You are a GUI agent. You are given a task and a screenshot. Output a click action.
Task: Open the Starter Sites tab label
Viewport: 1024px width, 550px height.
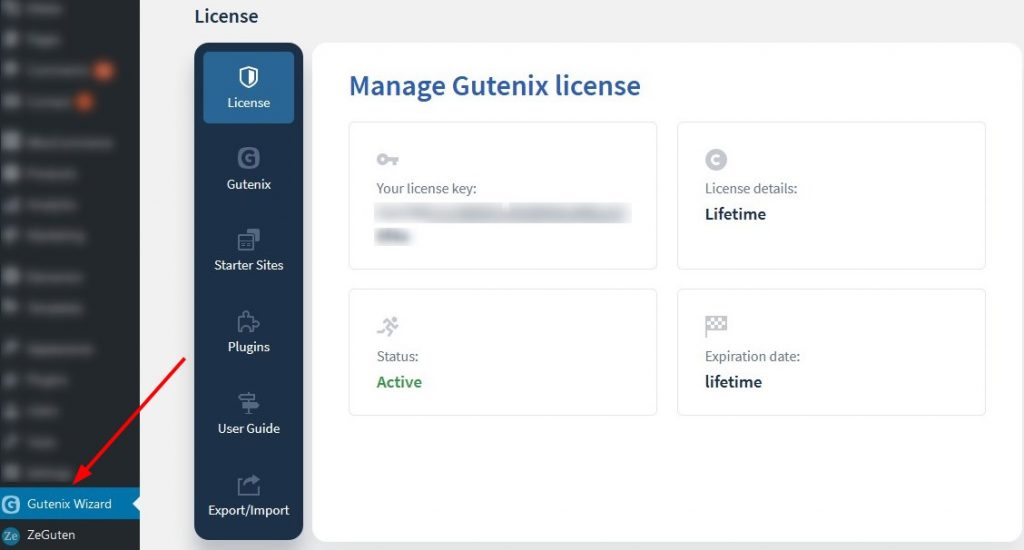click(248, 265)
